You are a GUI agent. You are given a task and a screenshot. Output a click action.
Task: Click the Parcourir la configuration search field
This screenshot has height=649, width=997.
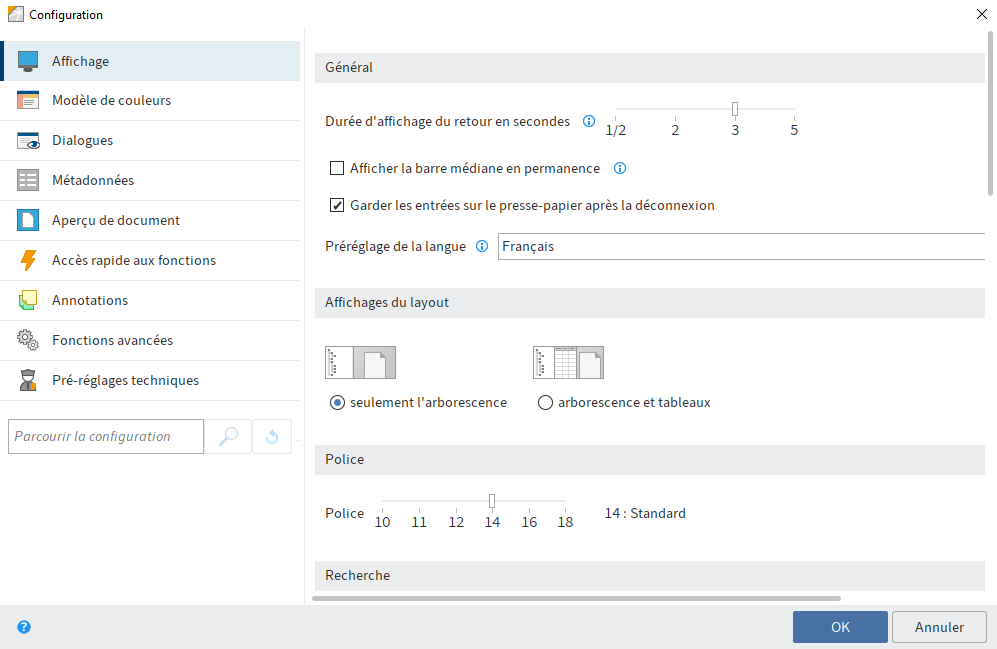click(105, 436)
